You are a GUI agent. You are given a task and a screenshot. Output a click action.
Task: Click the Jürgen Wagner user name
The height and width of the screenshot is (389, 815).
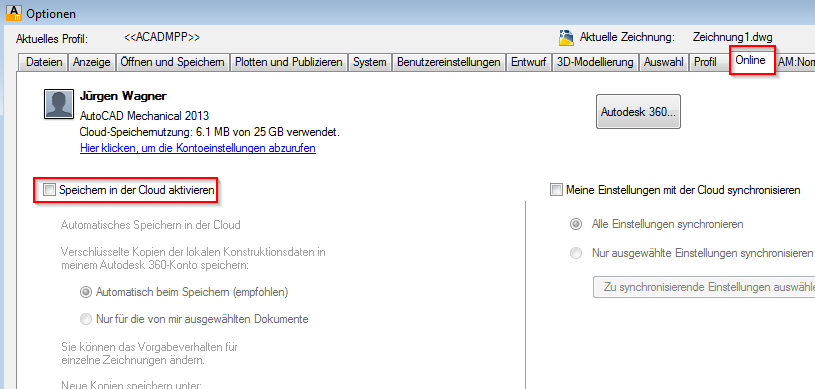(123, 96)
